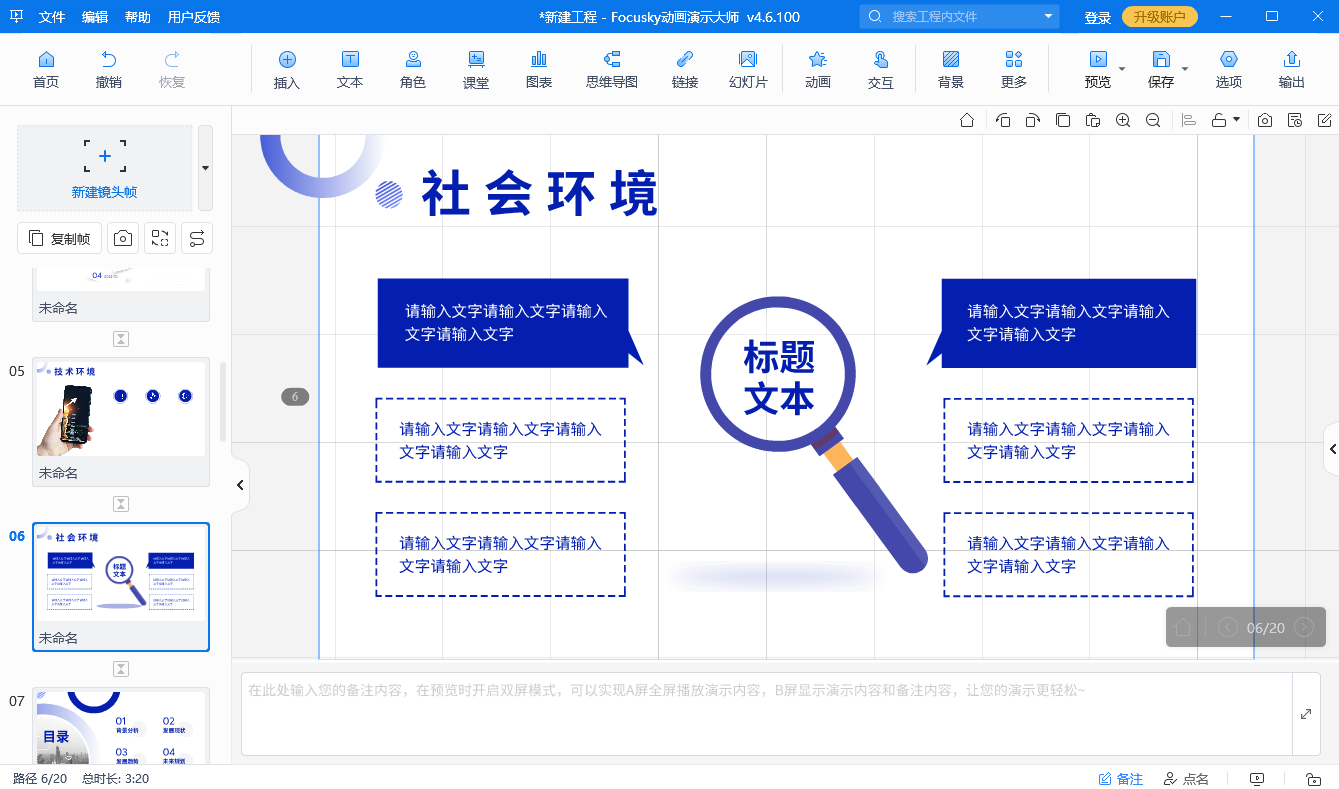
Task: Toggle the 备注 notes panel
Action: click(1120, 779)
